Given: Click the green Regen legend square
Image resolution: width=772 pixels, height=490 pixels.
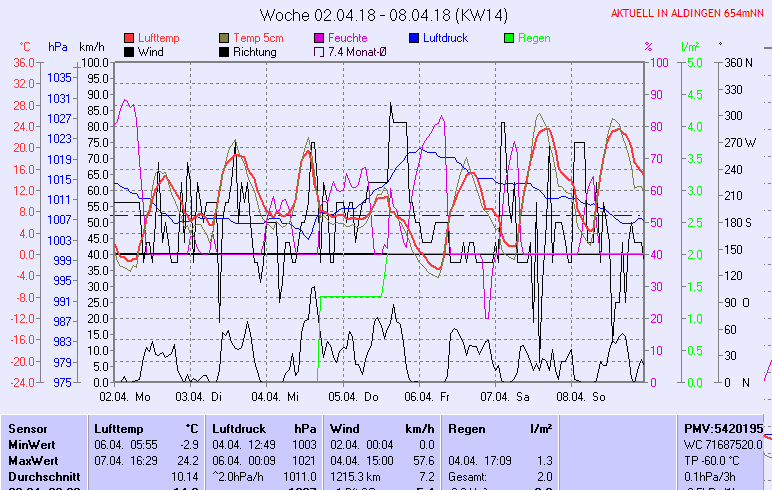Looking at the screenshot, I should pos(509,38).
